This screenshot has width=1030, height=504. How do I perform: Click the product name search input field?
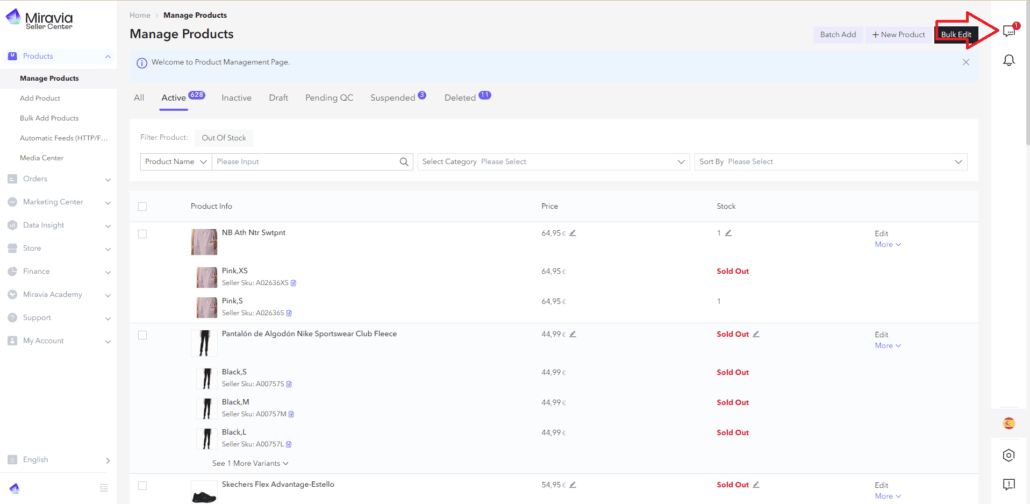[305, 162]
